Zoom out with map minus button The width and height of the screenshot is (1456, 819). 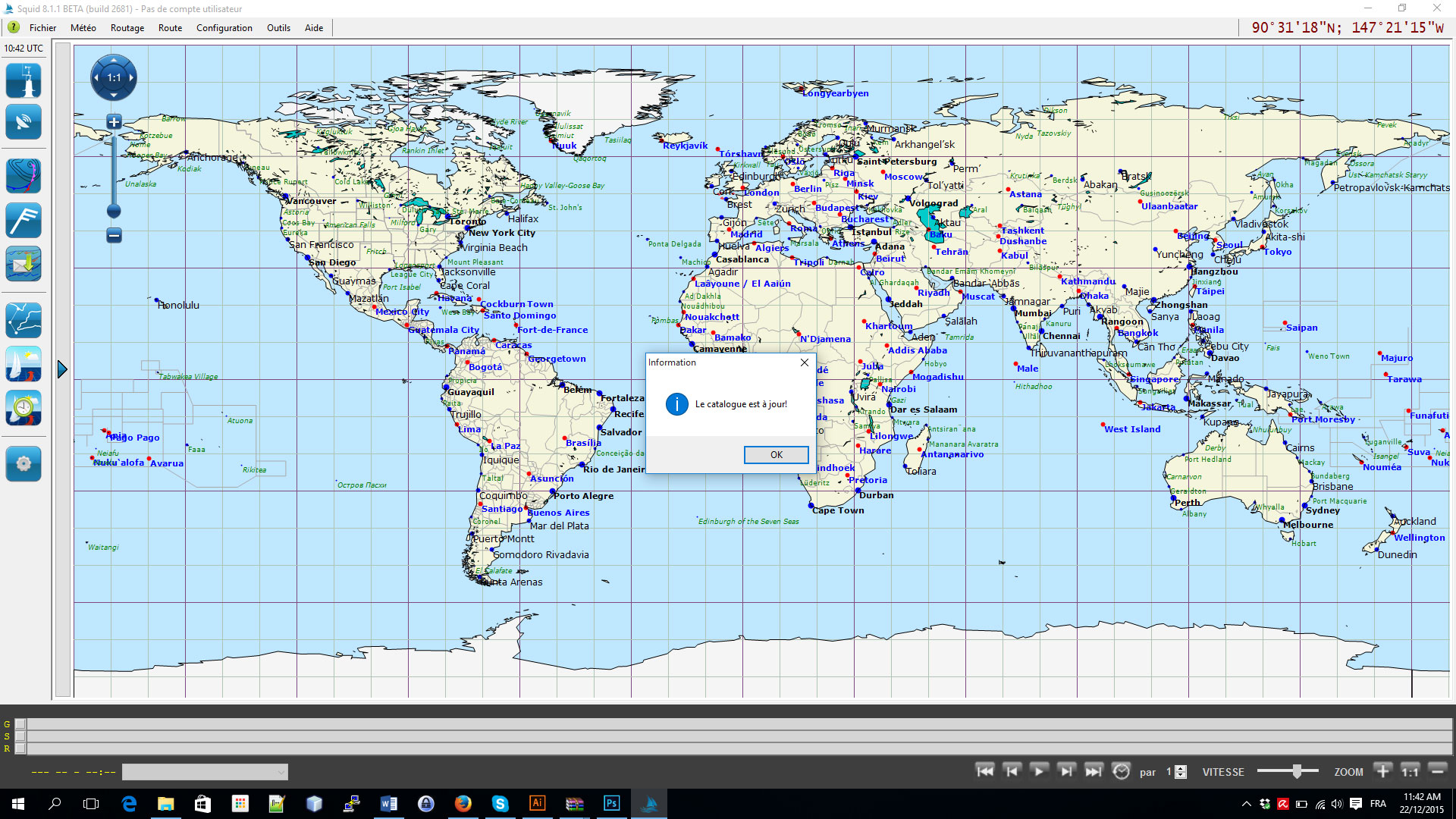click(x=114, y=236)
